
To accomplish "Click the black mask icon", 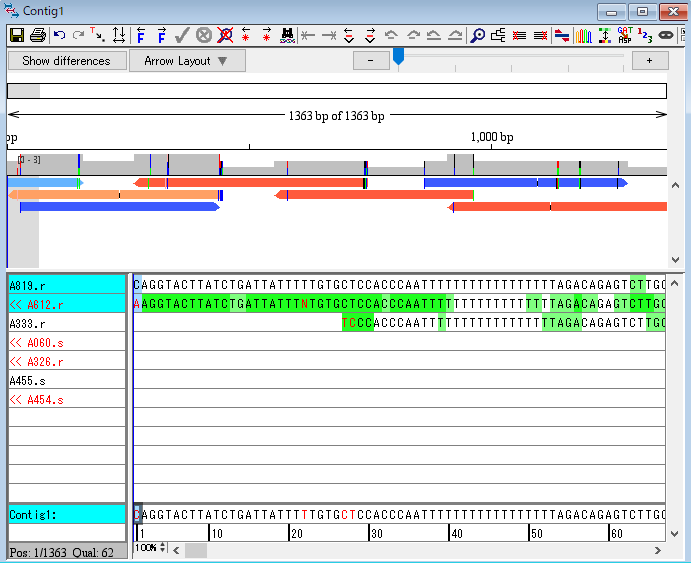I will (x=666, y=35).
